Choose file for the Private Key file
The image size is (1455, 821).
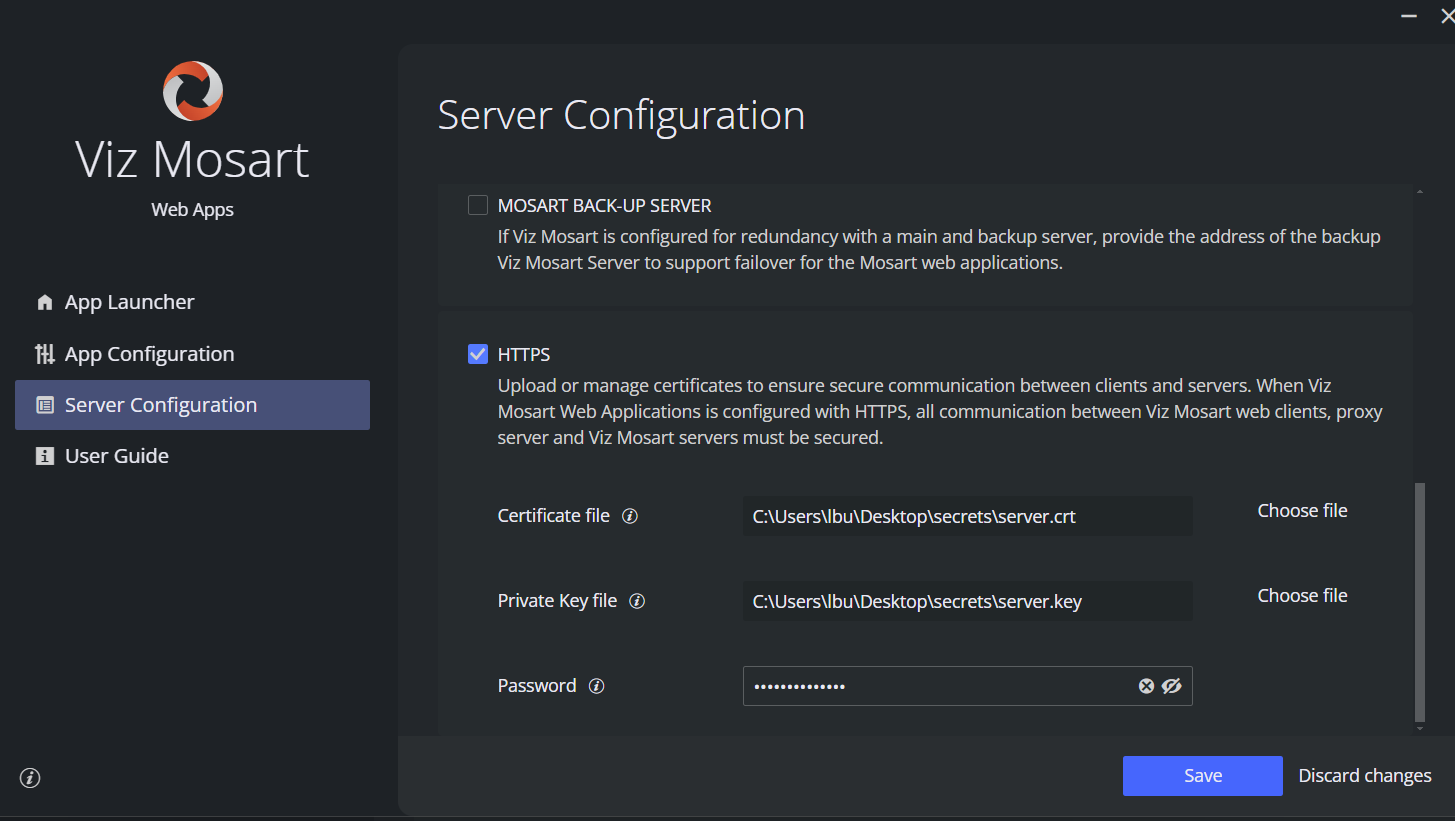click(x=1302, y=596)
